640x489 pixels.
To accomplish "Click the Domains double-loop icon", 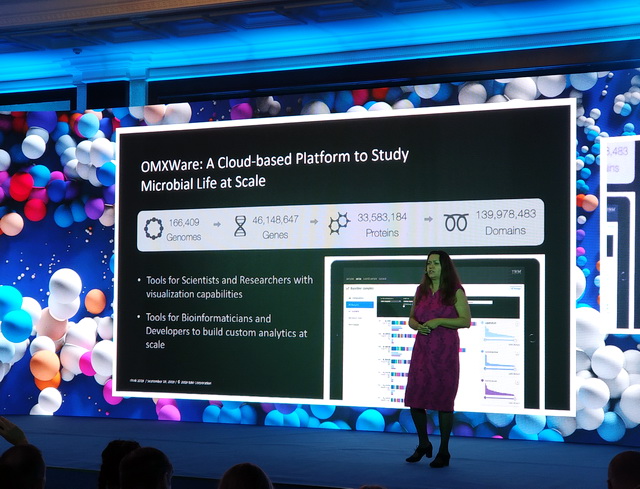I will coord(456,222).
